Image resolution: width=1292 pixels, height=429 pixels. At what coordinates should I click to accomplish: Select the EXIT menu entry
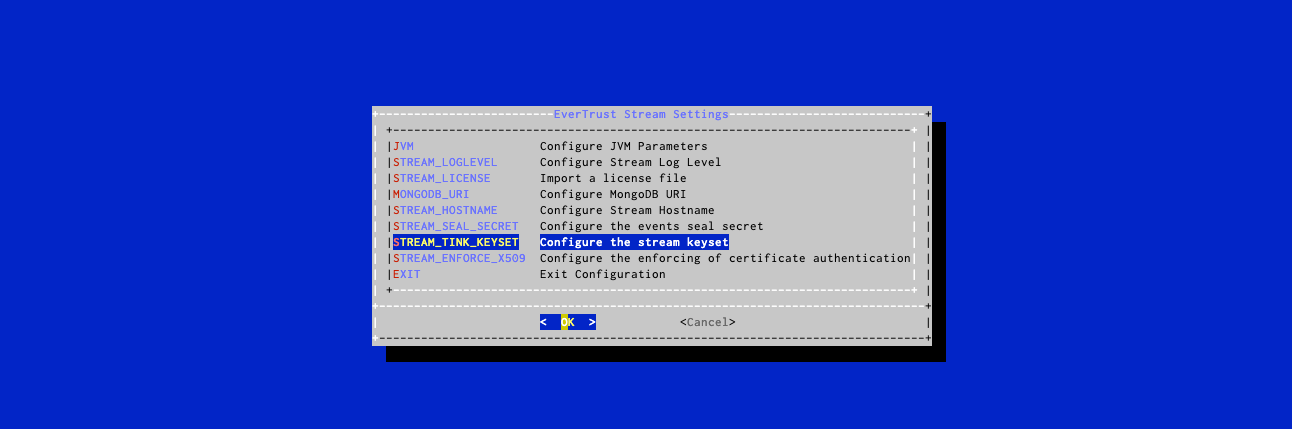[407, 274]
